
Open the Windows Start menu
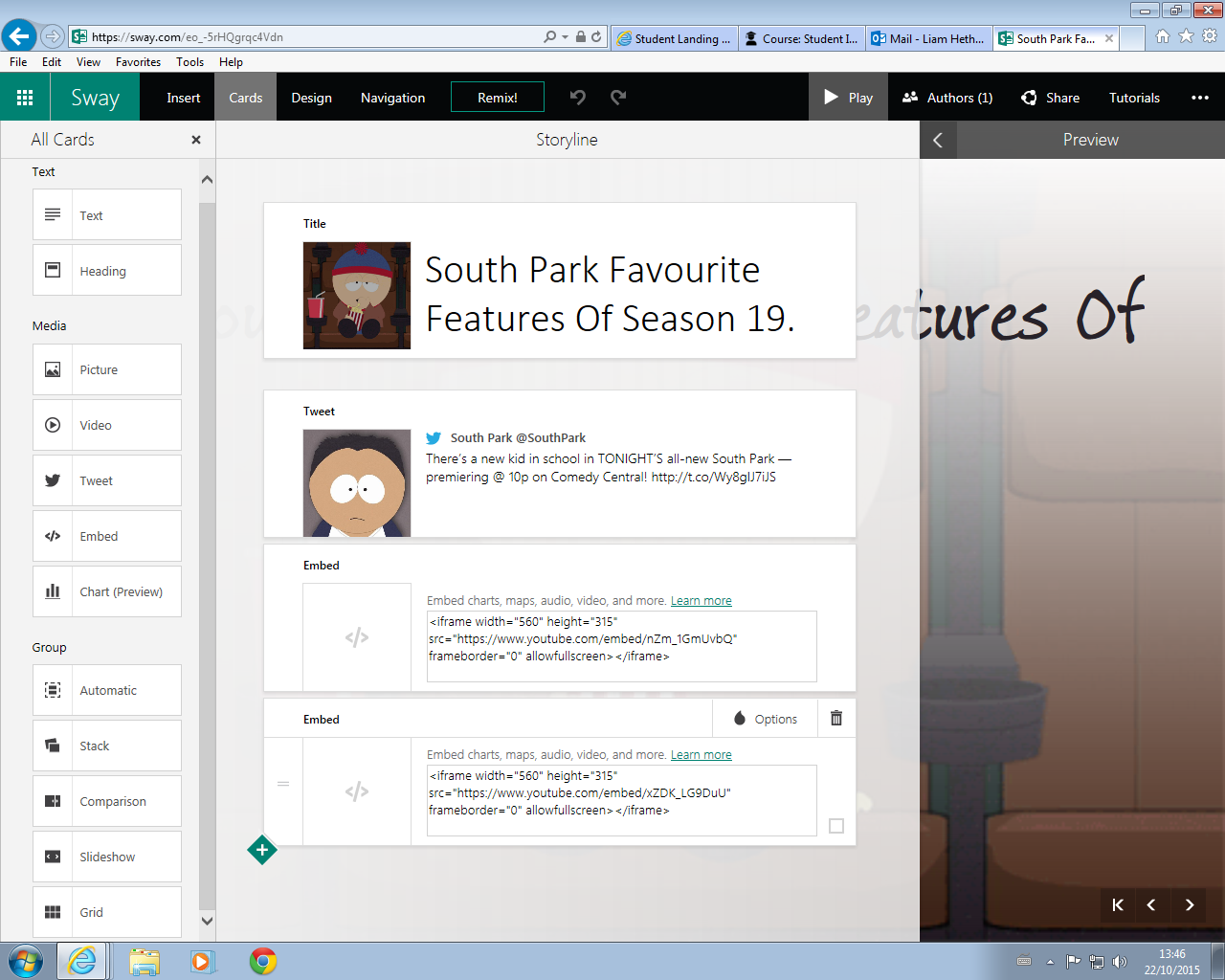pyautogui.click(x=25, y=961)
